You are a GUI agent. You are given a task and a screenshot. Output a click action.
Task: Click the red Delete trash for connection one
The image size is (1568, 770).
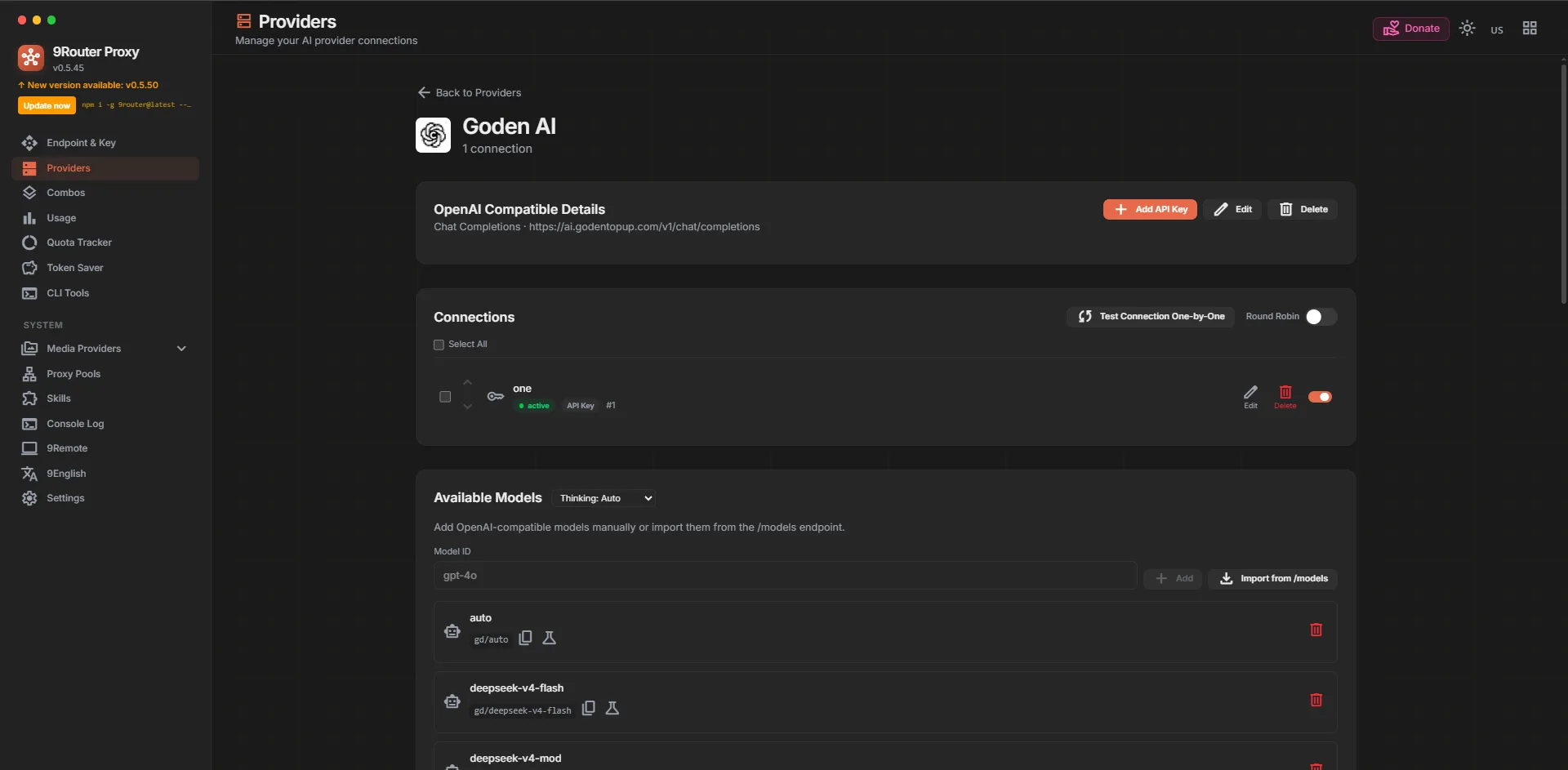[1285, 397]
